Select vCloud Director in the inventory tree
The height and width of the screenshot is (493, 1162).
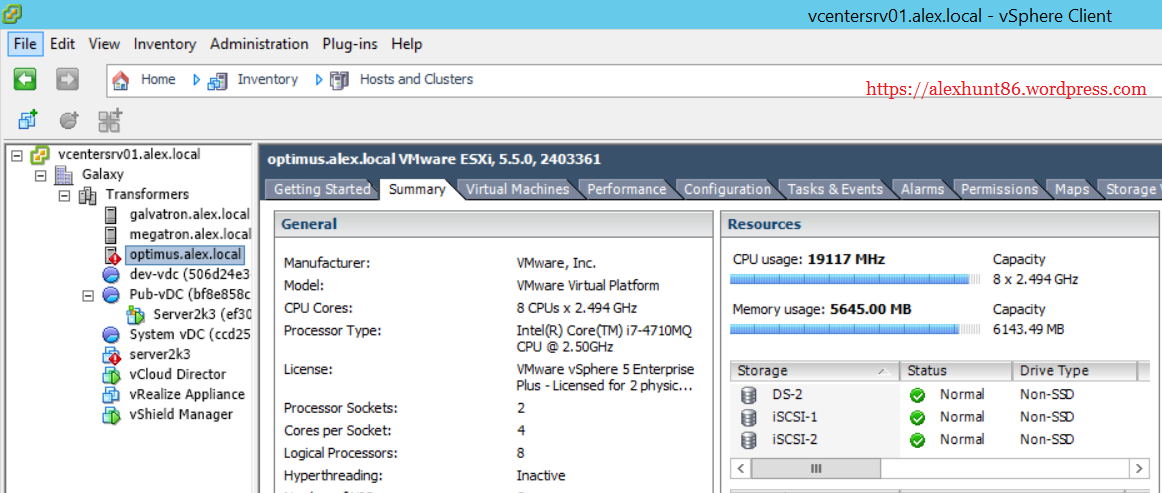pos(178,374)
